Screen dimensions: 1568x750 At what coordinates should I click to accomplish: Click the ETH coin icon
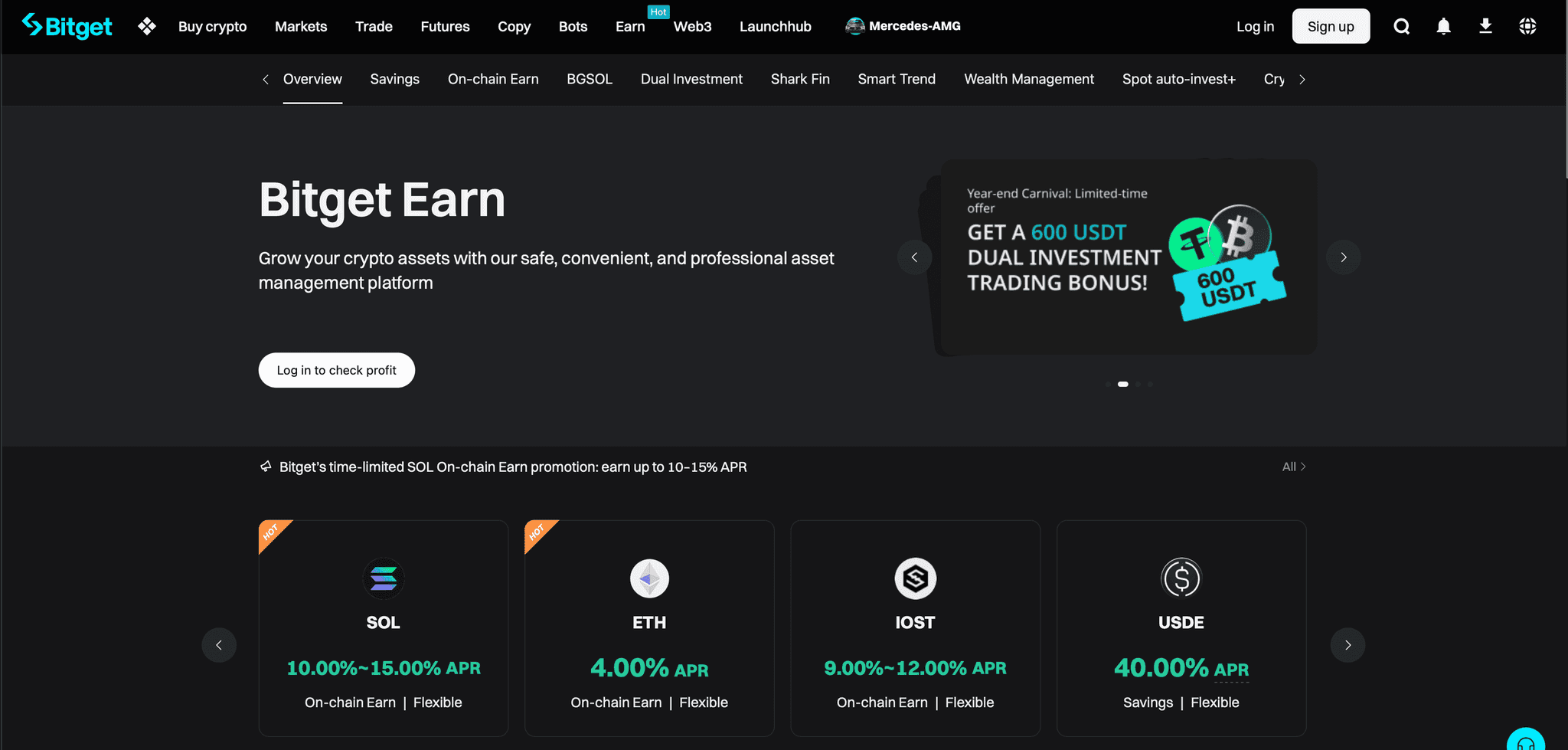click(x=649, y=578)
